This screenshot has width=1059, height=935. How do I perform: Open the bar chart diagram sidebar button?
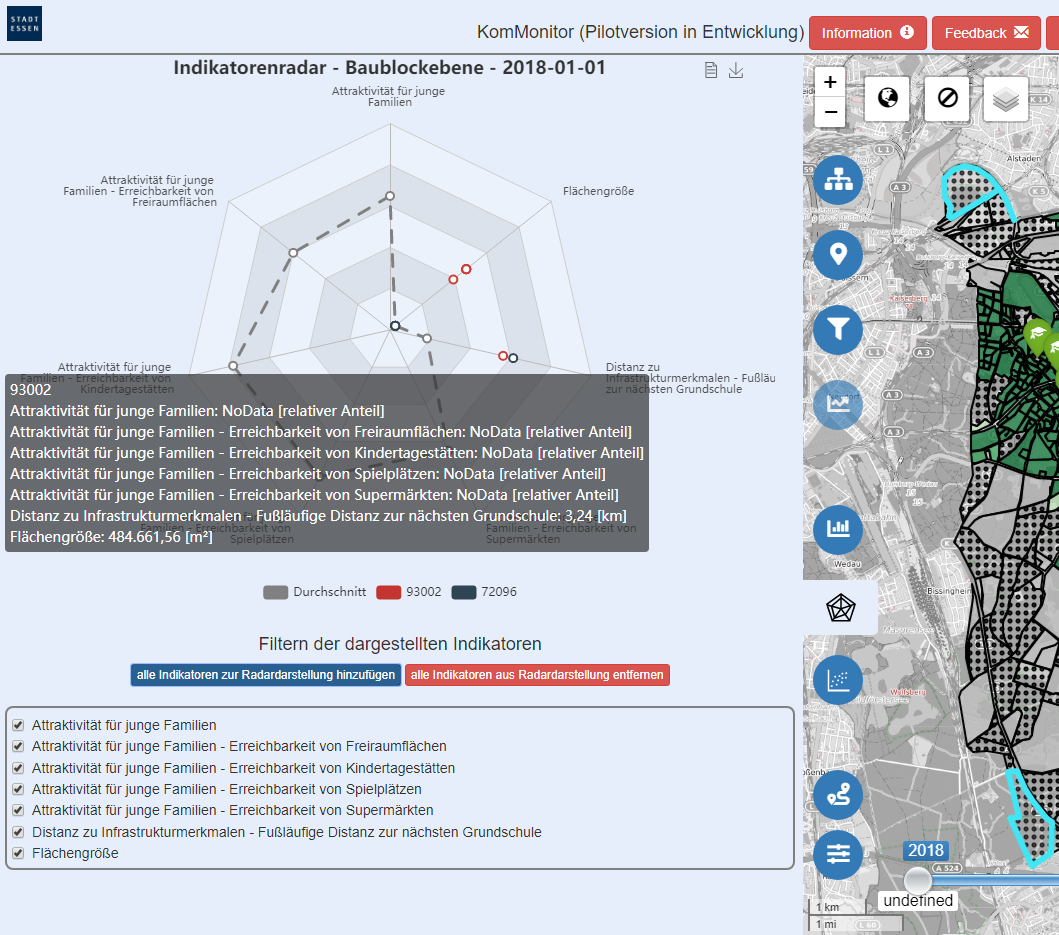[837, 528]
